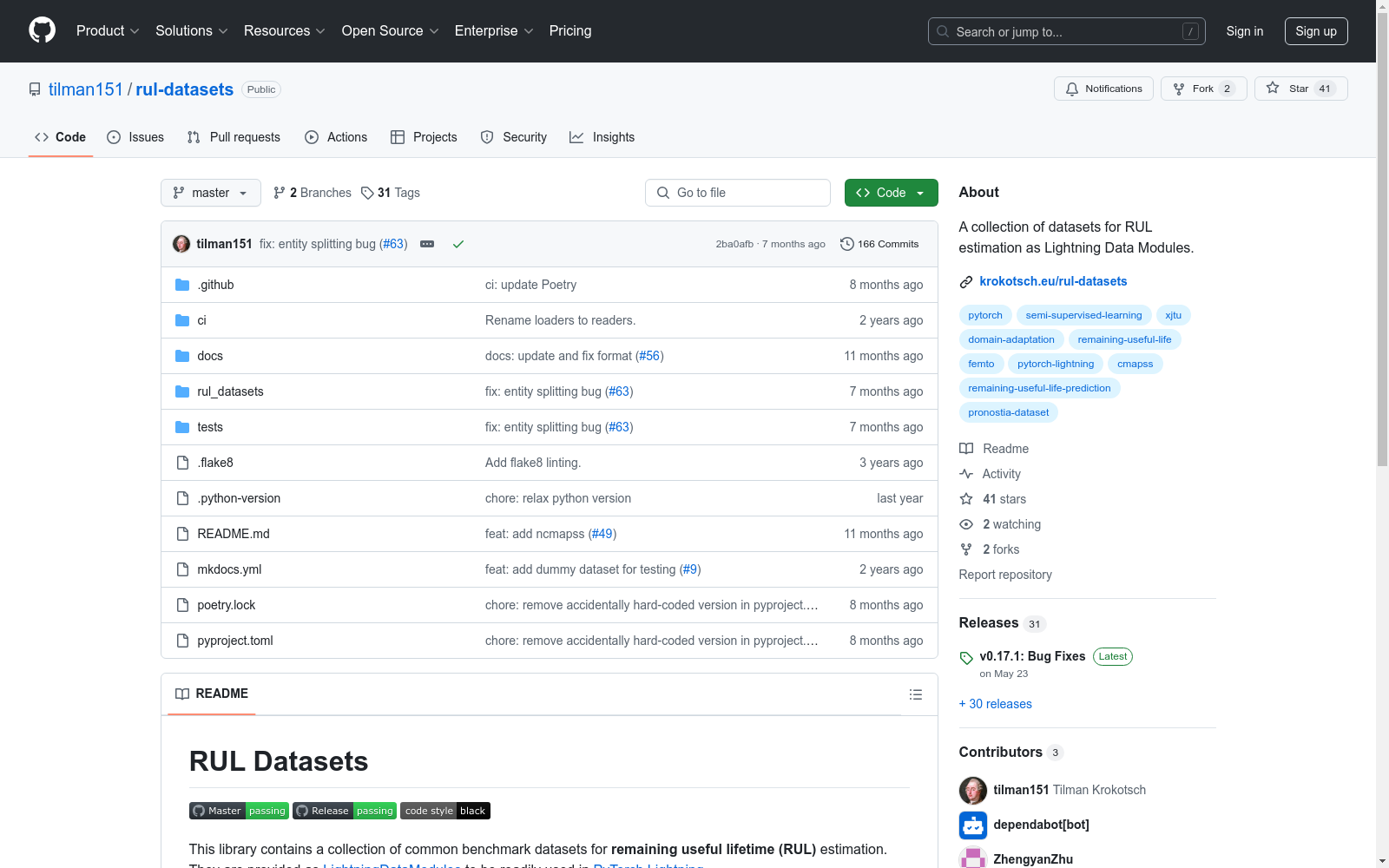Click the activity pulse icon
The width and height of the screenshot is (1389, 868).
coord(966,474)
